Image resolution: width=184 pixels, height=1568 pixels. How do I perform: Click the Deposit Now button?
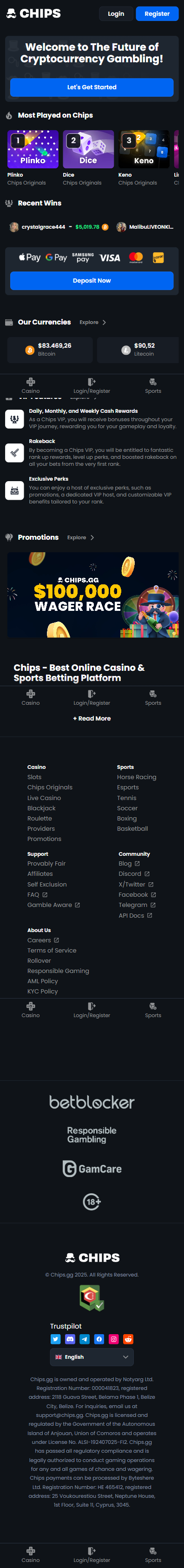pyautogui.click(x=92, y=281)
